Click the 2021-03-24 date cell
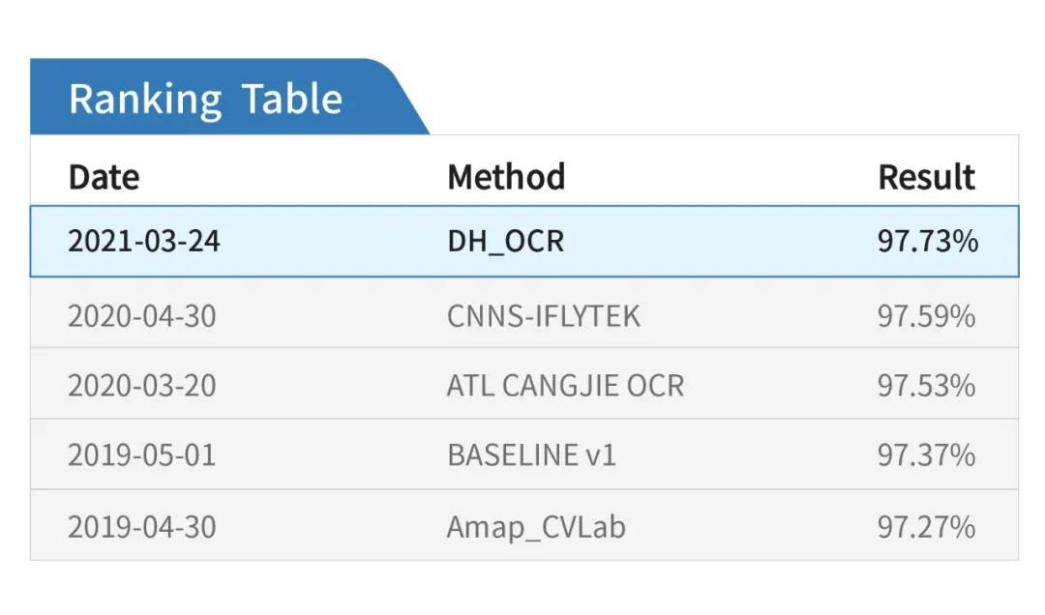Viewport: 1045px width, 615px height. coord(141,241)
